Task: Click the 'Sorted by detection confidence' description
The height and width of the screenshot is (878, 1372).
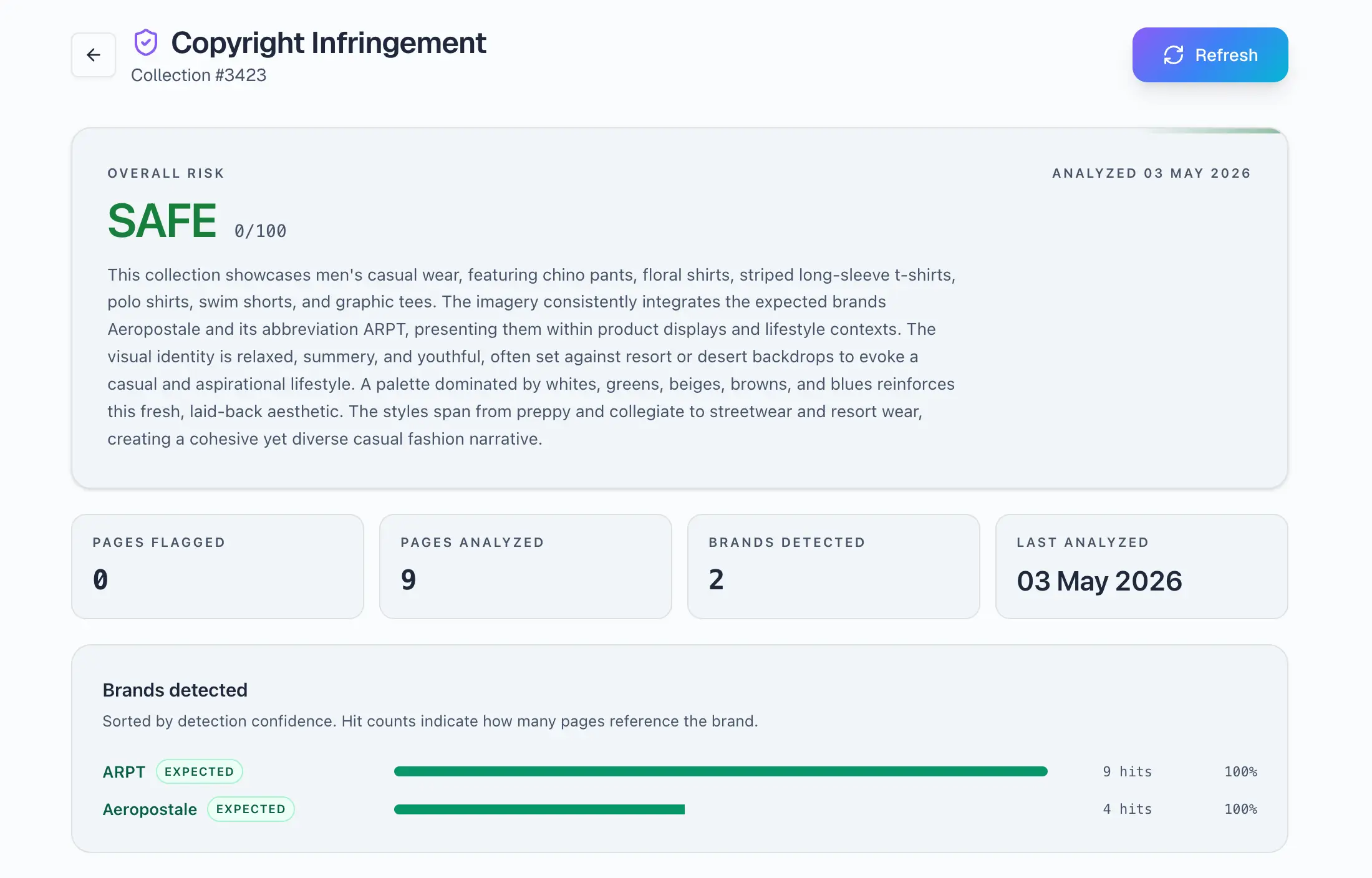Action: [430, 721]
